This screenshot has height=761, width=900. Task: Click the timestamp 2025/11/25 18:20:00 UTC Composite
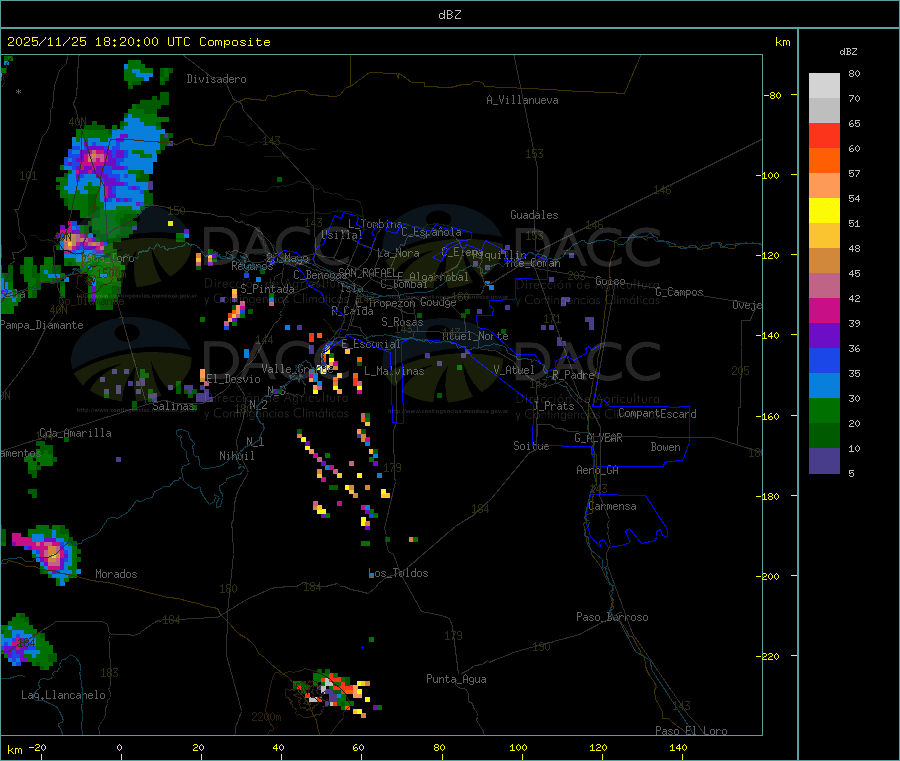138,42
